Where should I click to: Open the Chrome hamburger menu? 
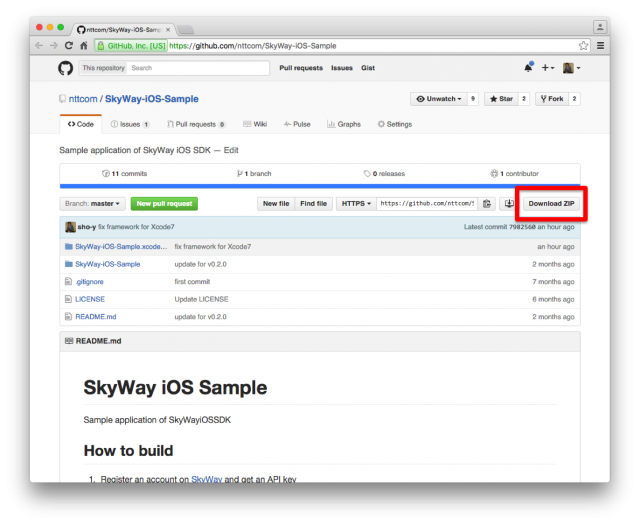click(600, 45)
